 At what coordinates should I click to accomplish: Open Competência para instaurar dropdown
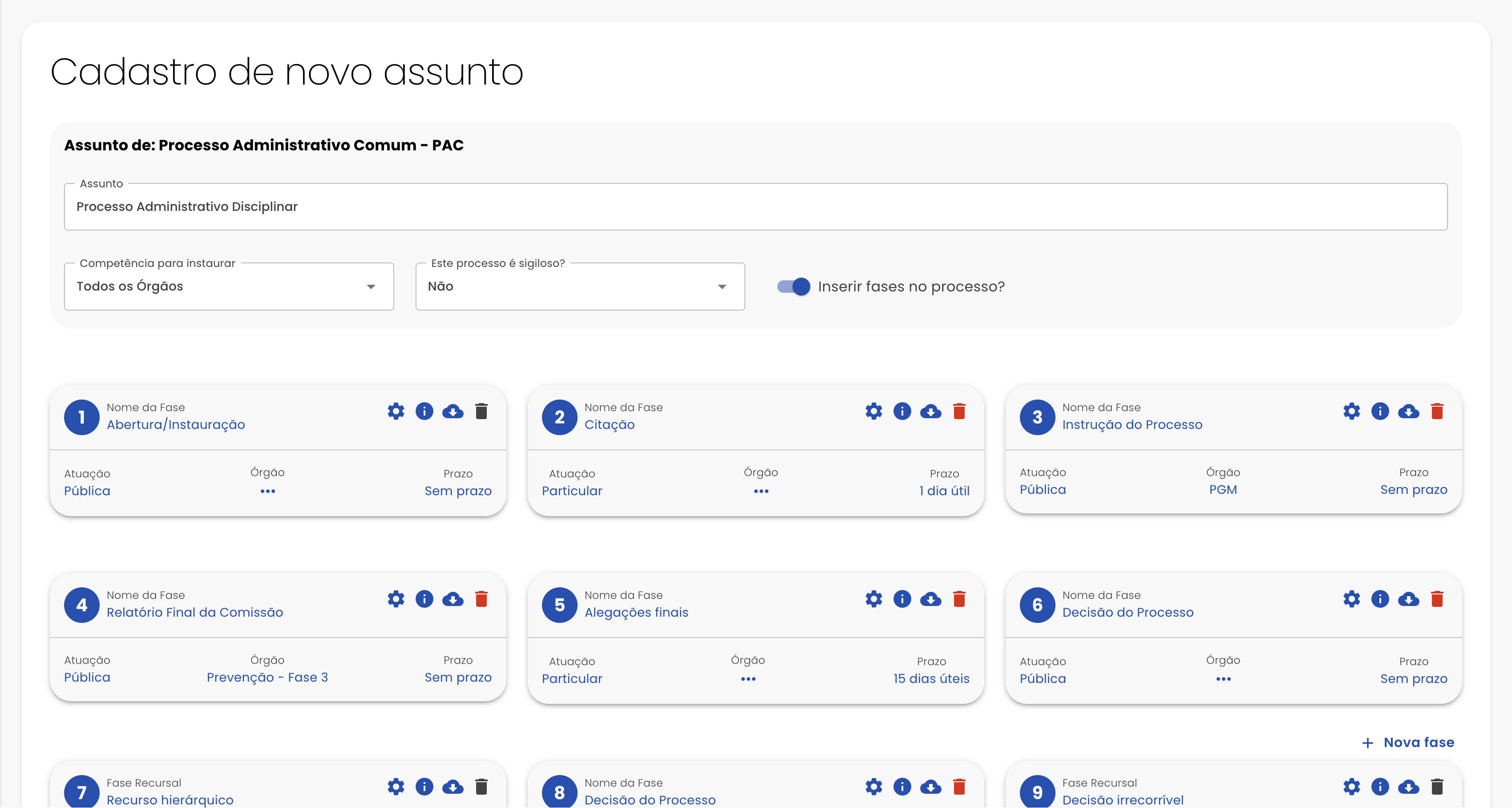(x=229, y=287)
